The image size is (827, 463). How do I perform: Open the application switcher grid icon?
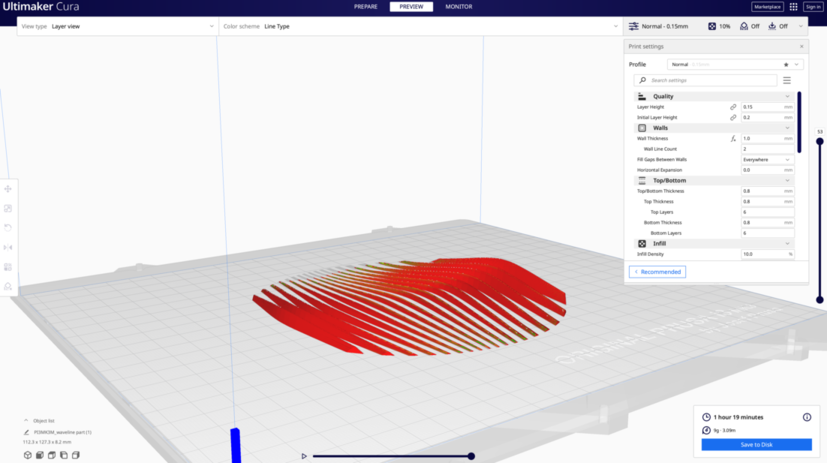point(793,7)
